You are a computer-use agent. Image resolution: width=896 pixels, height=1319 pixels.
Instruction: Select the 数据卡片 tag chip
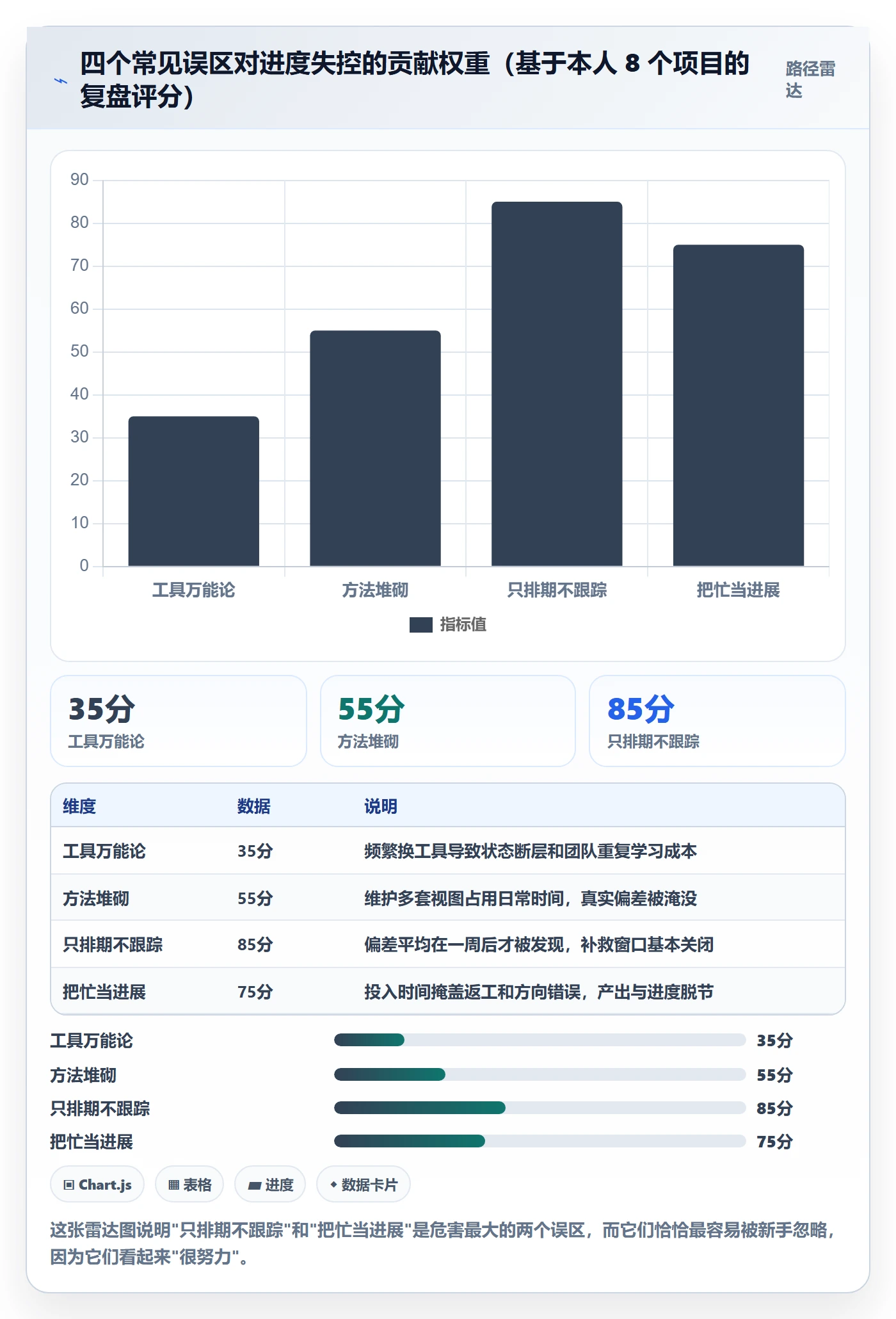point(364,1185)
